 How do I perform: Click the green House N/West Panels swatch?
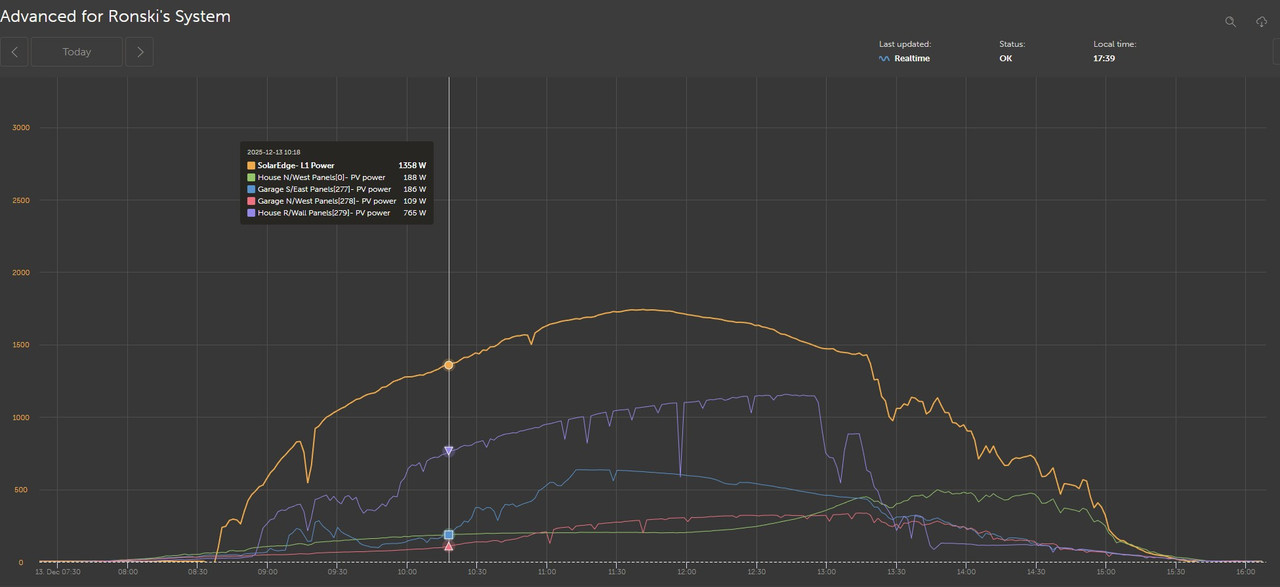click(x=251, y=177)
